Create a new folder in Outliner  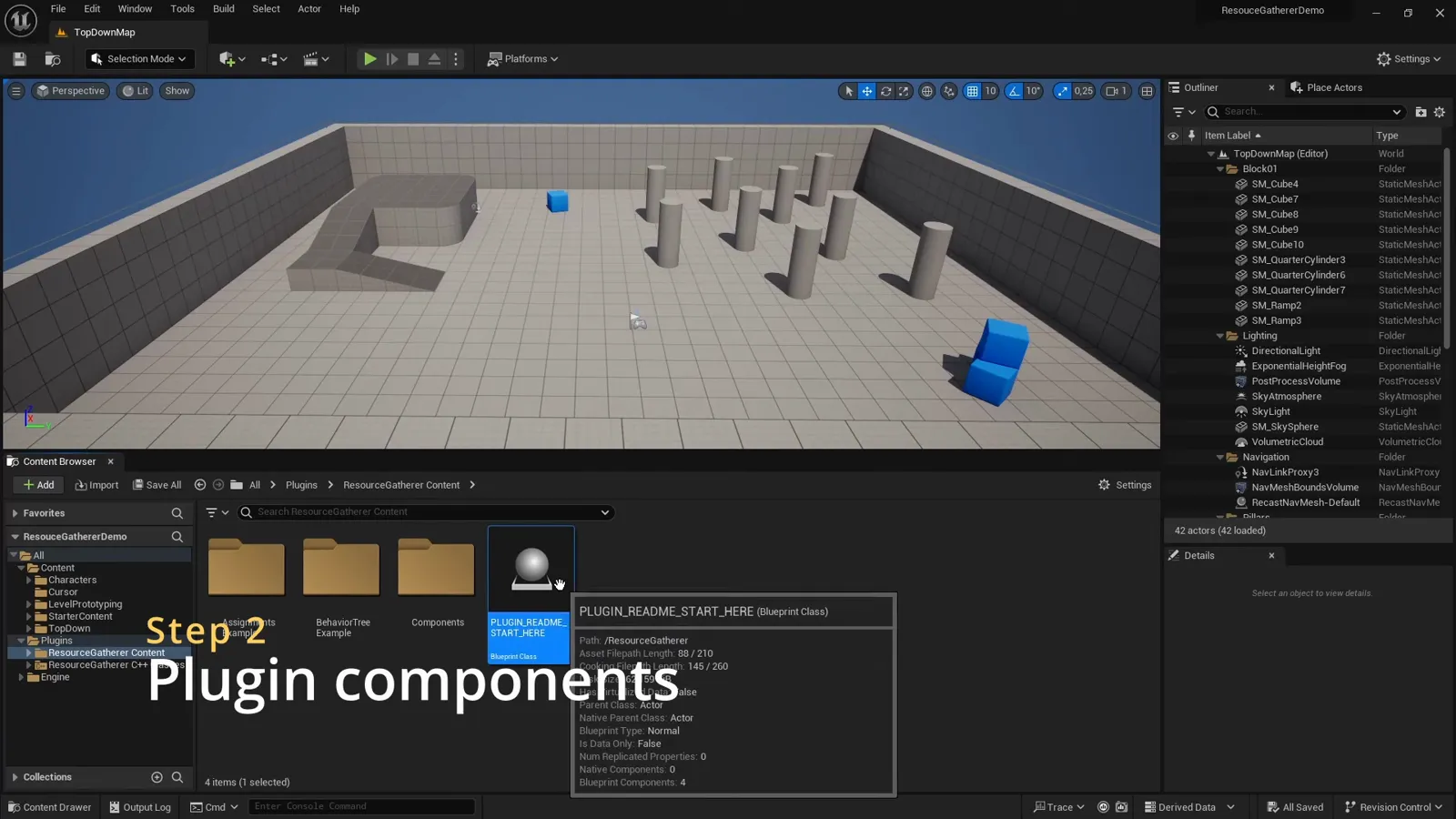pyautogui.click(x=1421, y=112)
